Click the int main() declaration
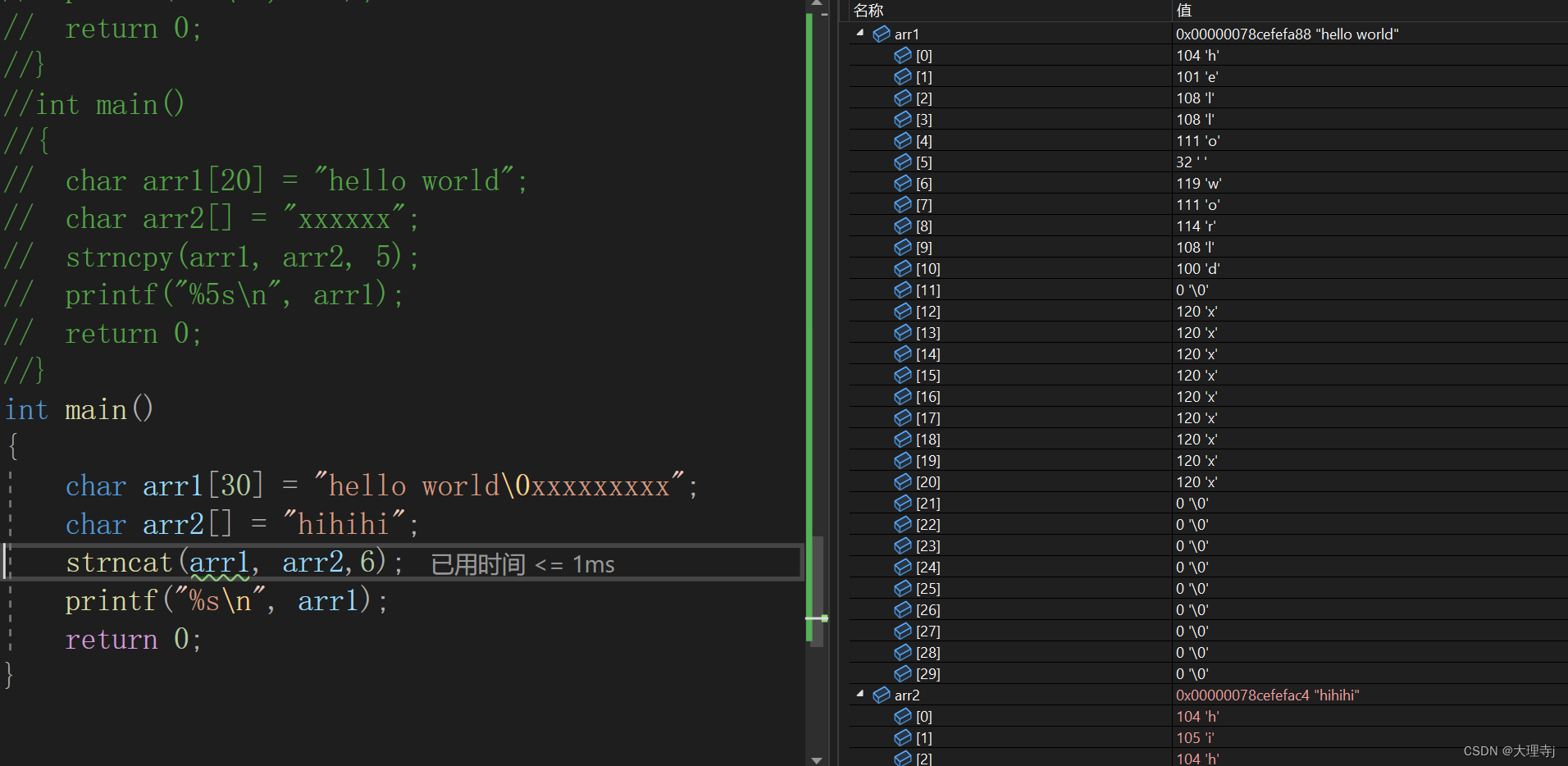Image resolution: width=1568 pixels, height=766 pixels. coord(80,409)
